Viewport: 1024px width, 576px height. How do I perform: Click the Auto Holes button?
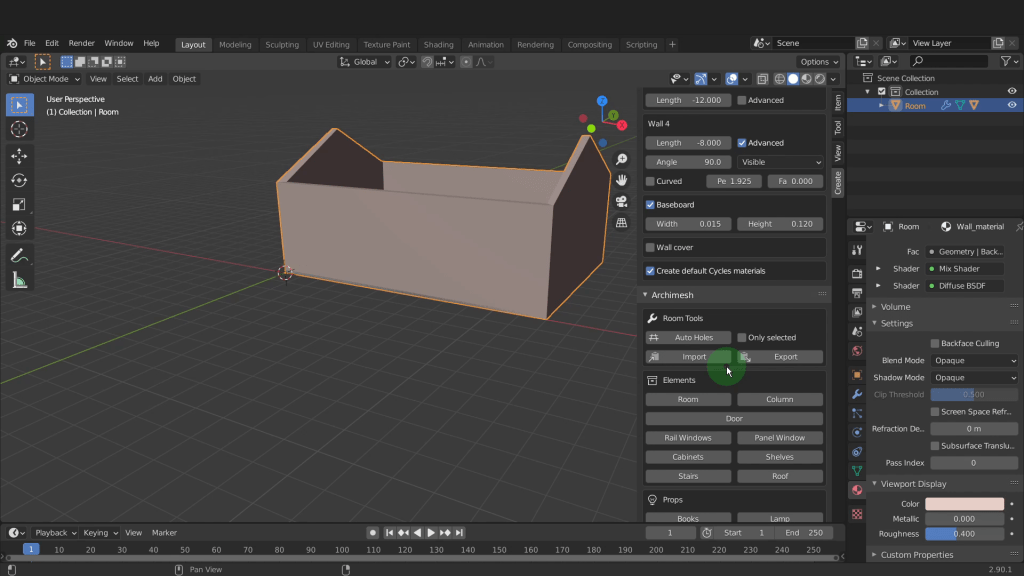688,338
